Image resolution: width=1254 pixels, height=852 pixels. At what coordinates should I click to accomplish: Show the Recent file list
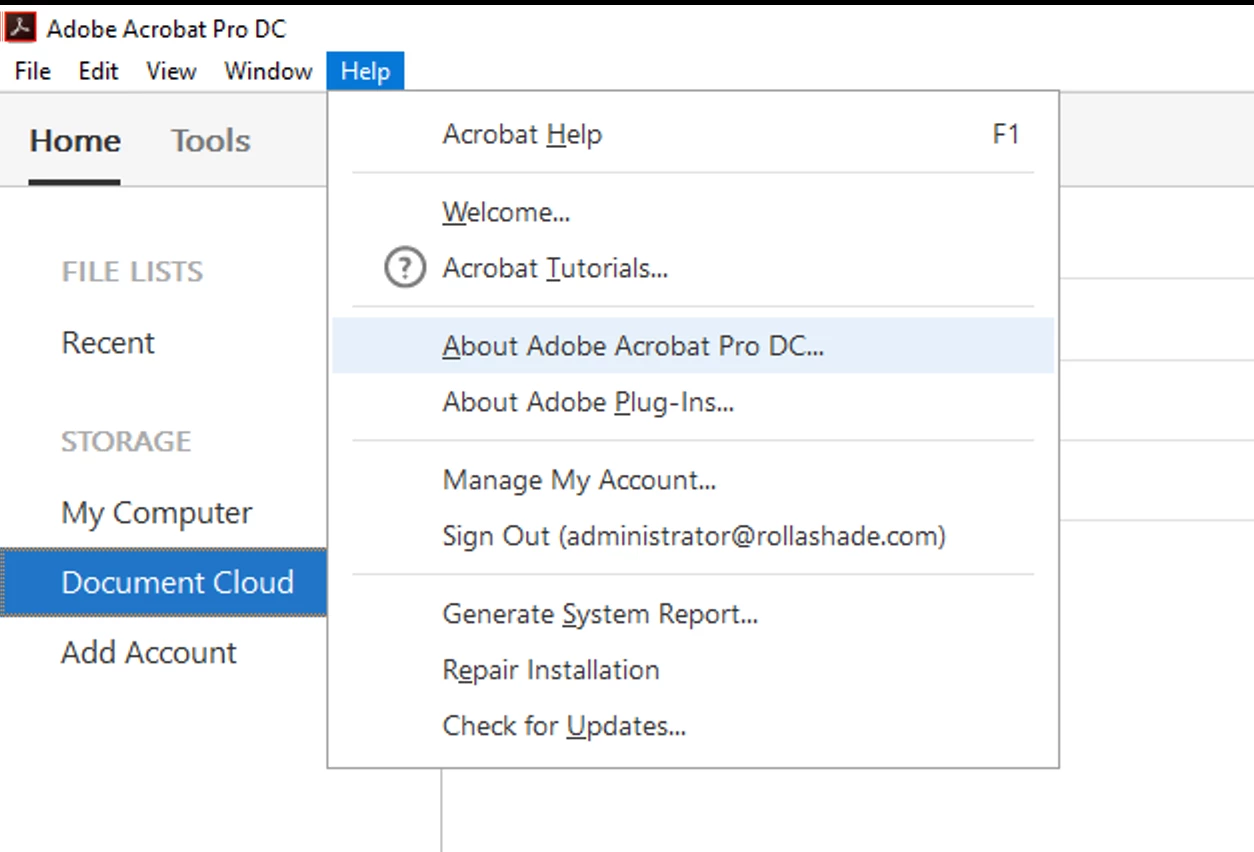pos(108,343)
